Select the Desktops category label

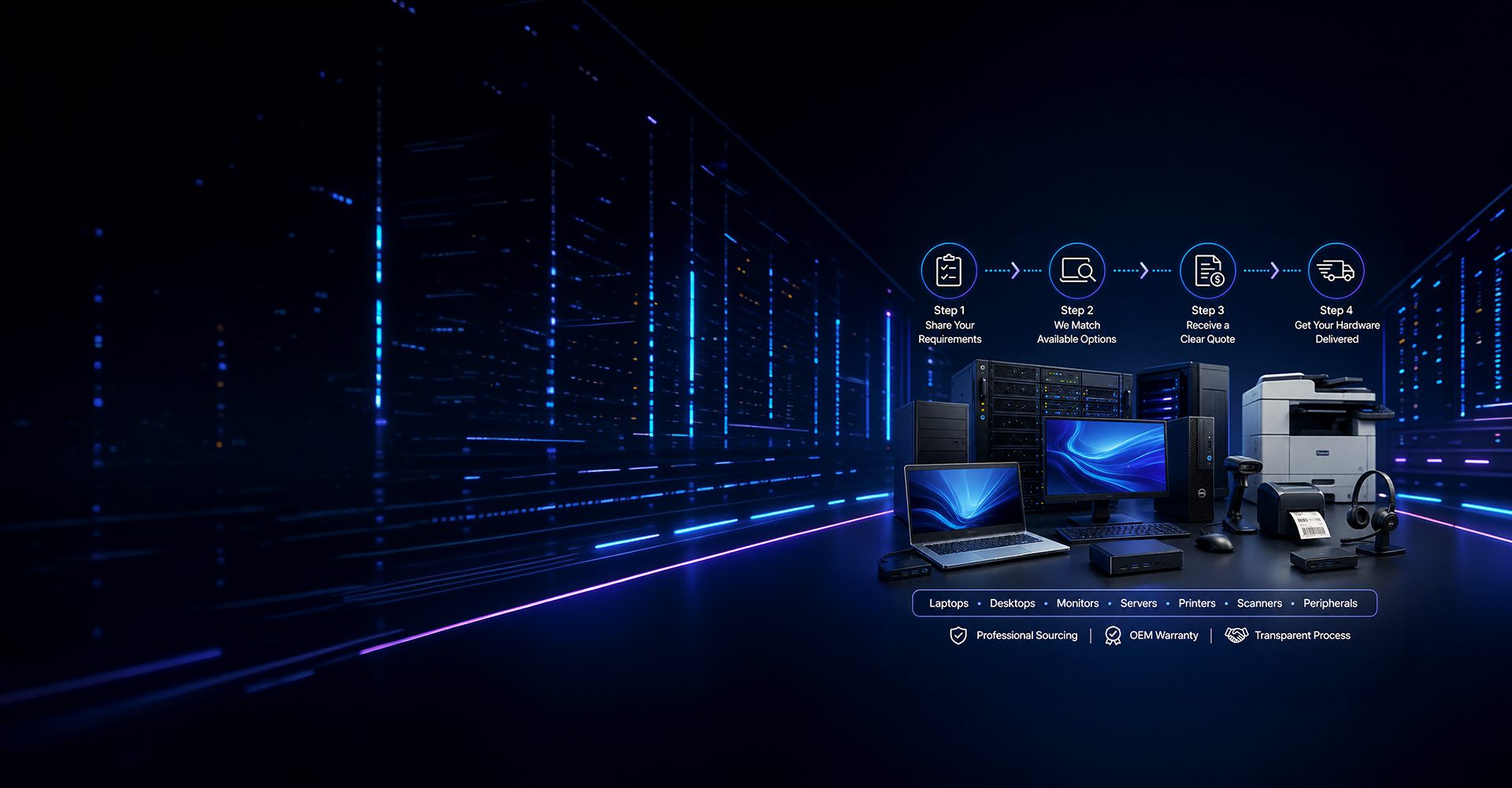point(1013,603)
